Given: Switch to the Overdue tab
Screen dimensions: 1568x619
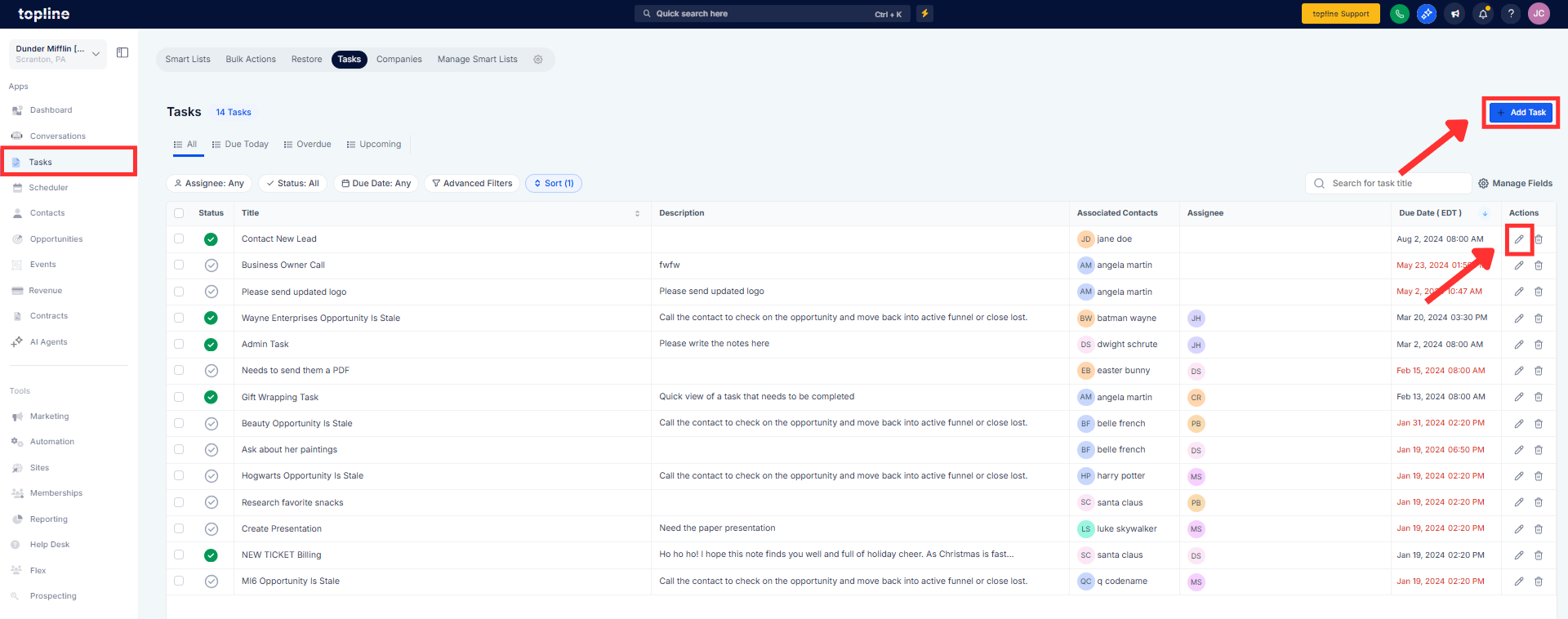Looking at the screenshot, I should click(x=307, y=145).
